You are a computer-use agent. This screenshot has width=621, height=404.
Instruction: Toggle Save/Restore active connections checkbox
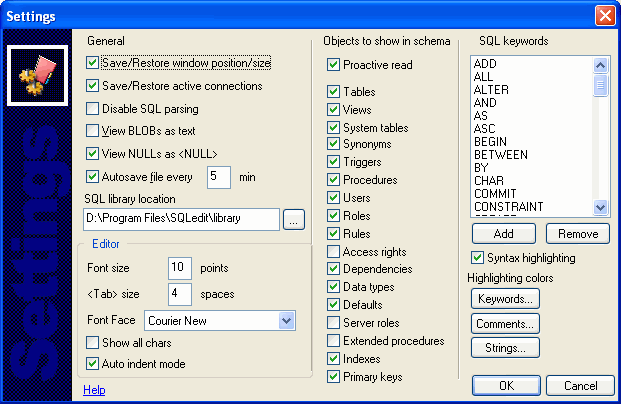pos(93,86)
